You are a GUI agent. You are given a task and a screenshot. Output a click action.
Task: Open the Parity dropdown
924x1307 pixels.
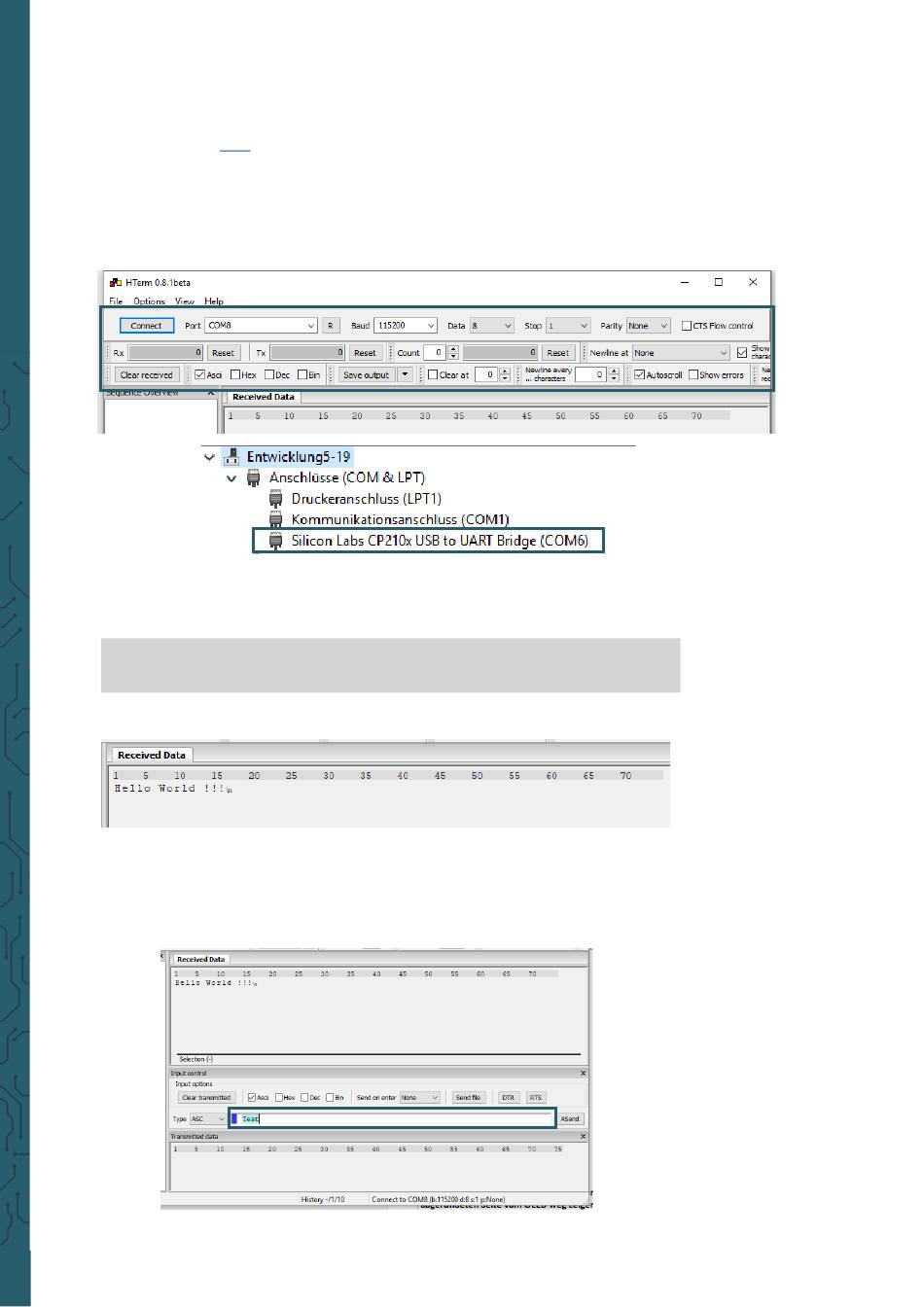pyautogui.click(x=663, y=326)
